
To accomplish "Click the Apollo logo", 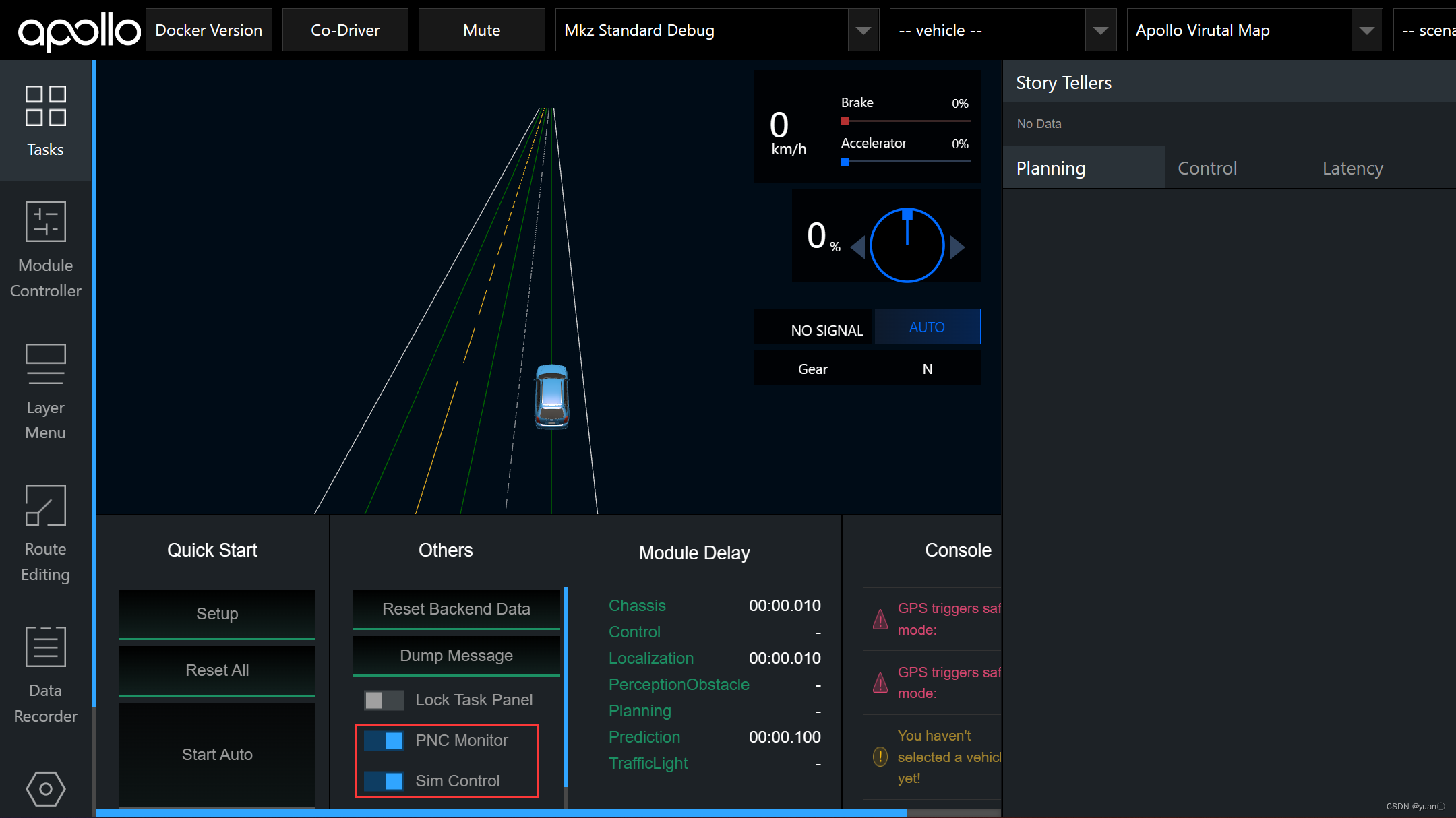I will [79, 31].
